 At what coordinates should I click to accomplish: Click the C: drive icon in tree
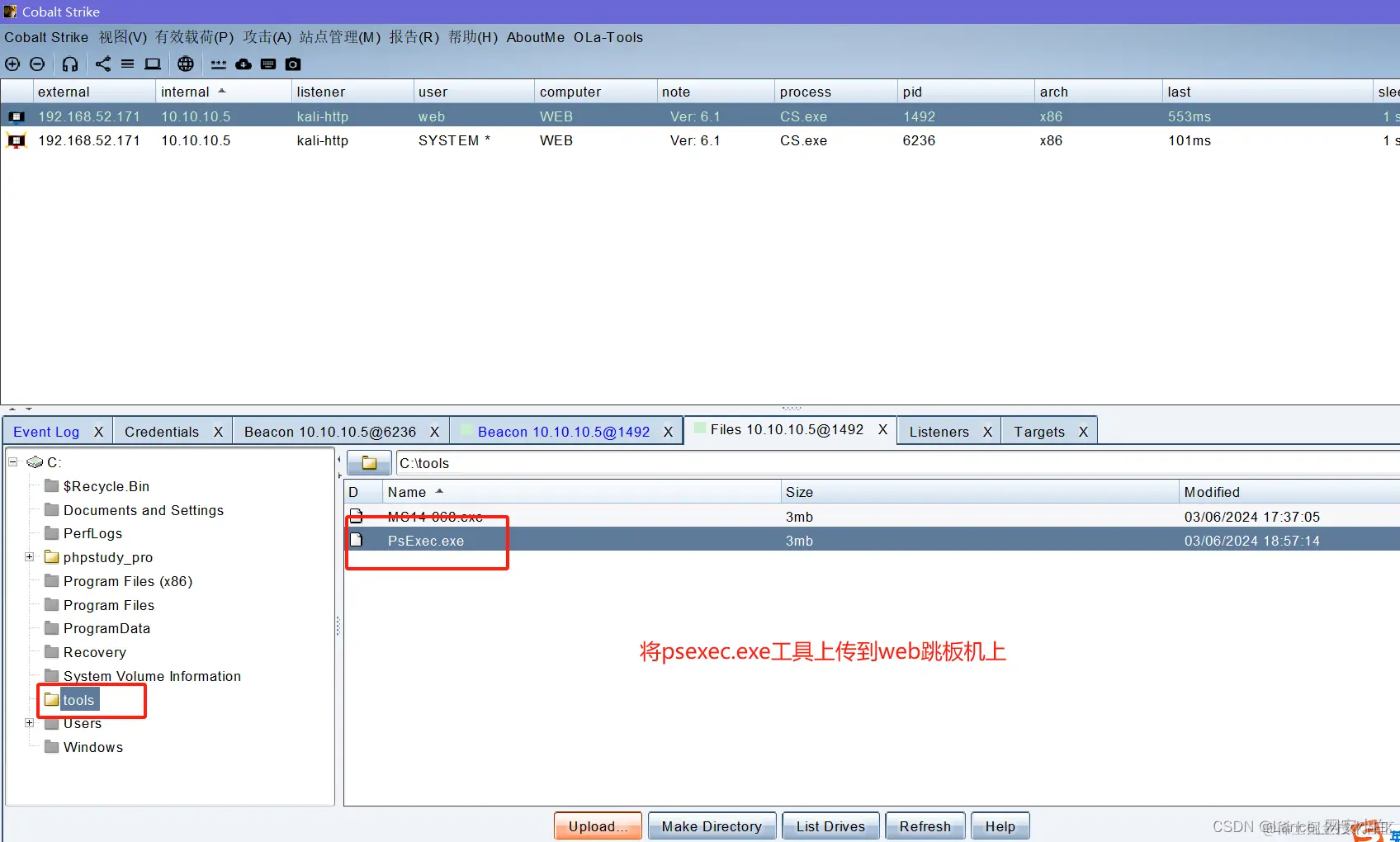[35, 462]
